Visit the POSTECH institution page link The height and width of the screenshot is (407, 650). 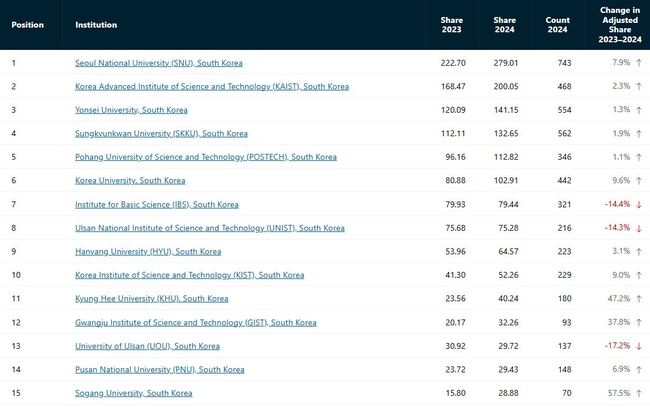point(206,157)
